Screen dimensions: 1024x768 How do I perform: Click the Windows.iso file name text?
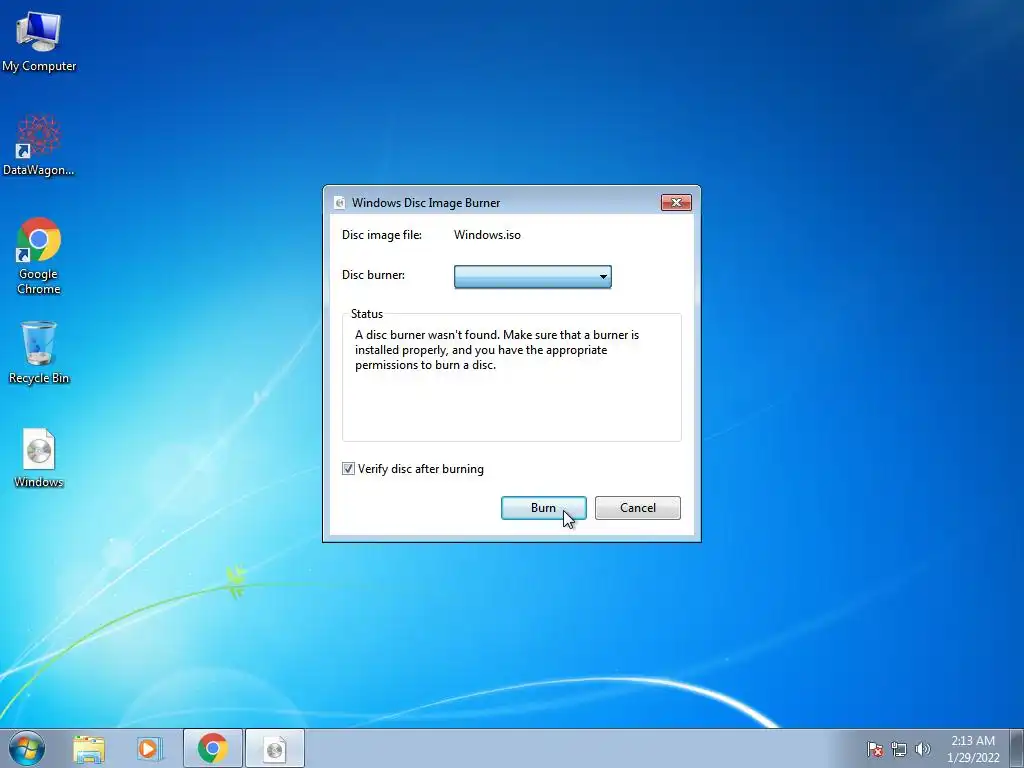pos(487,235)
